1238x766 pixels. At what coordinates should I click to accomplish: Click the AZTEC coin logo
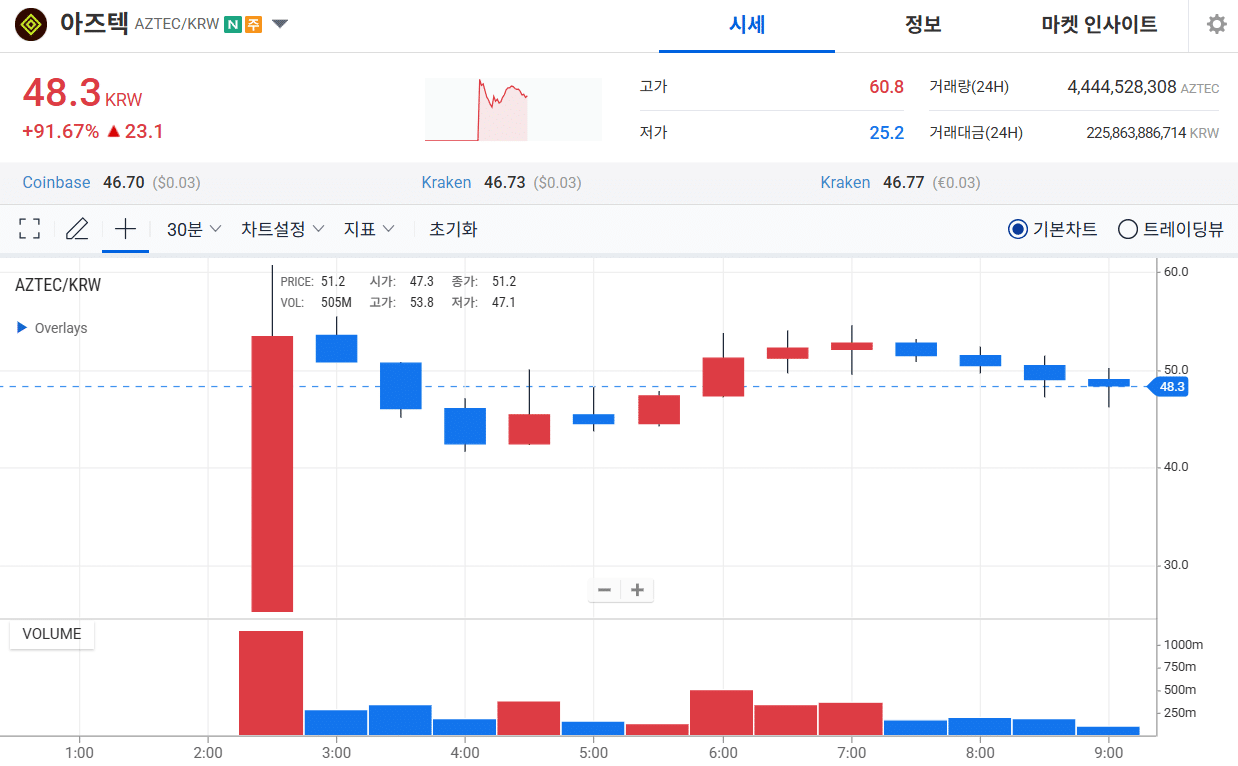(30, 24)
